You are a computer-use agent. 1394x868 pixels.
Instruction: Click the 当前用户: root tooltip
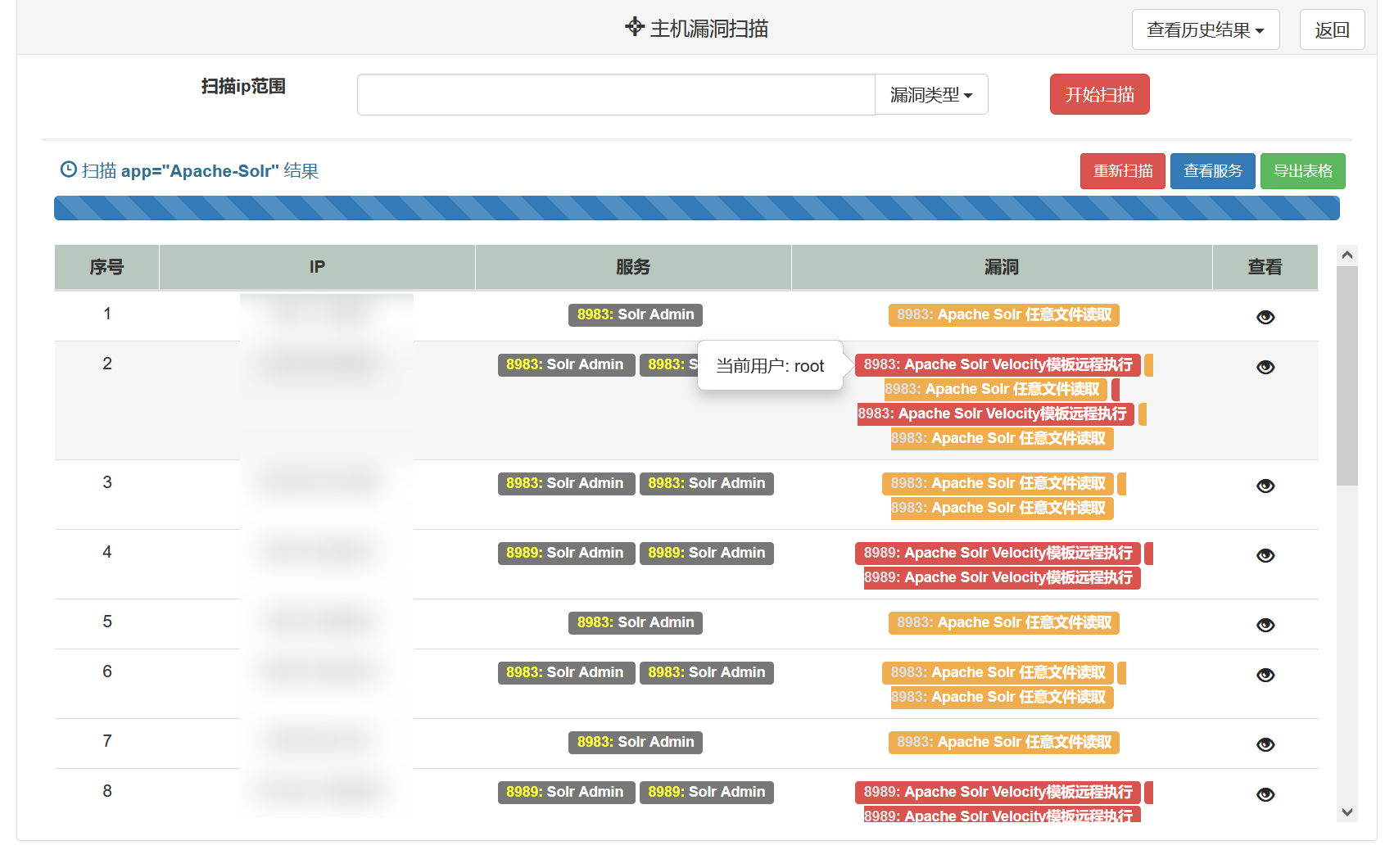(x=770, y=365)
